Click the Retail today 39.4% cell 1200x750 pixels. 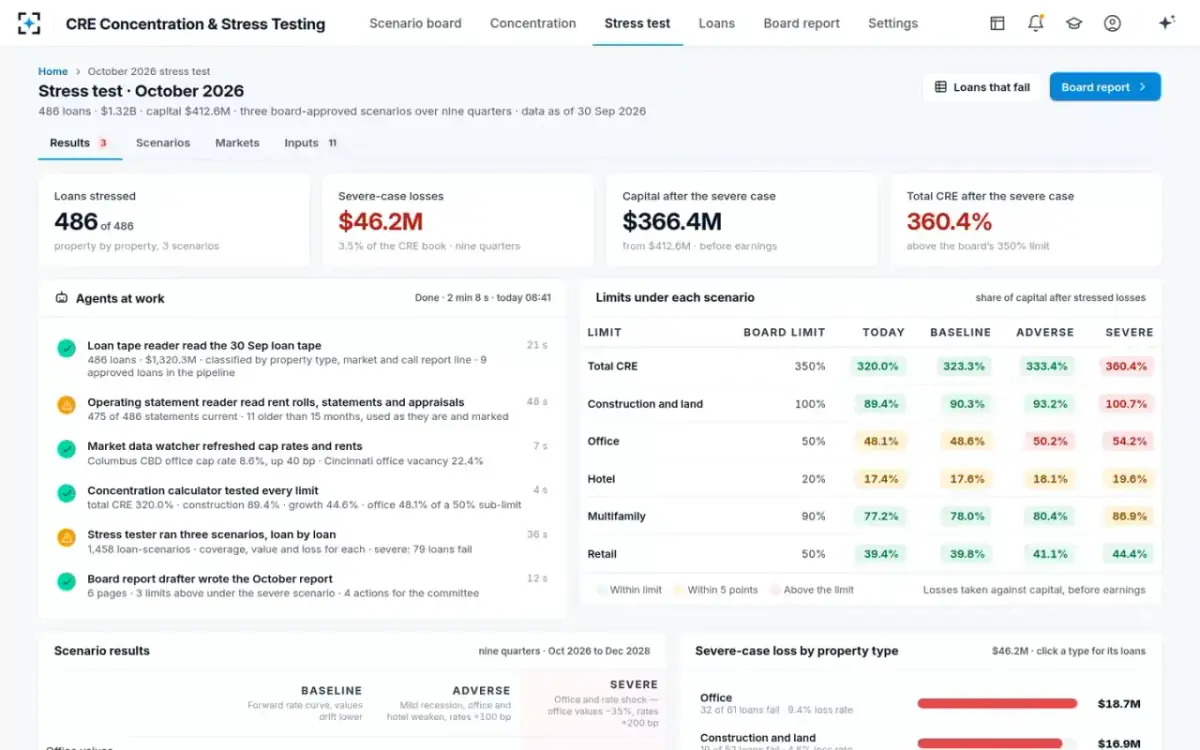[x=880, y=554]
